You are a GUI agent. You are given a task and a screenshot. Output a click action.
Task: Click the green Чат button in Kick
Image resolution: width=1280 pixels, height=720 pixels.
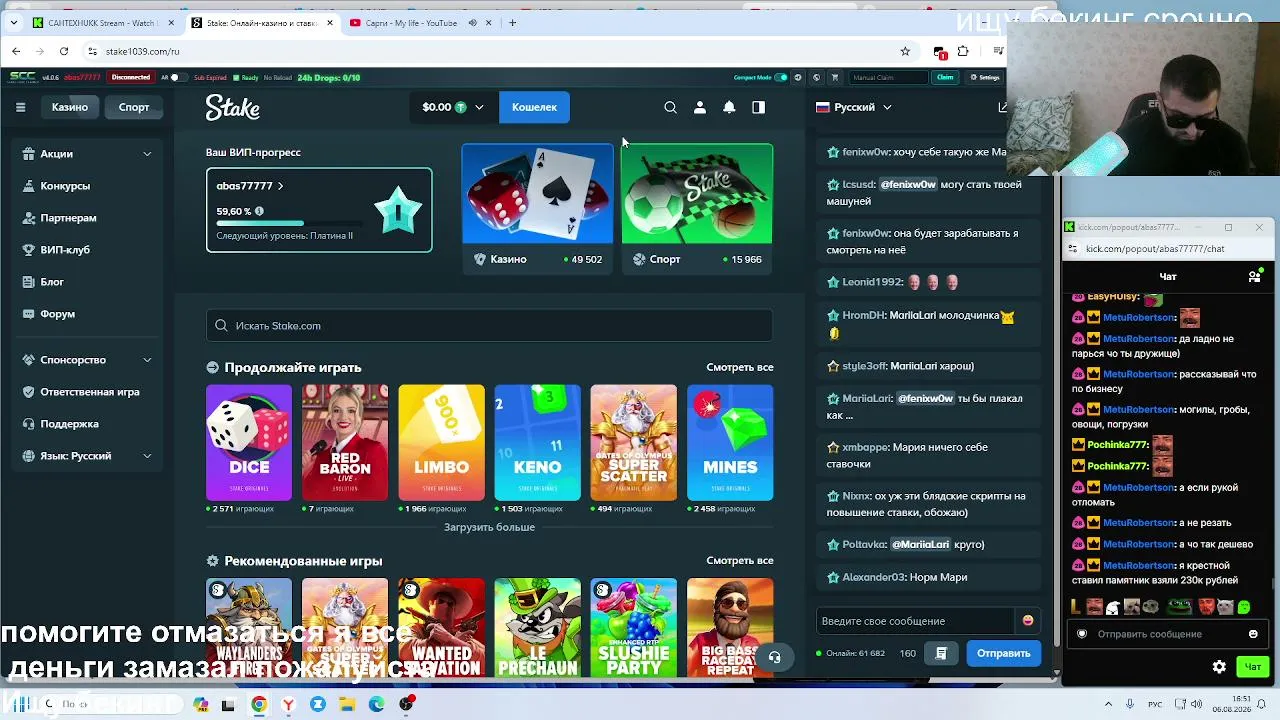tap(1253, 667)
